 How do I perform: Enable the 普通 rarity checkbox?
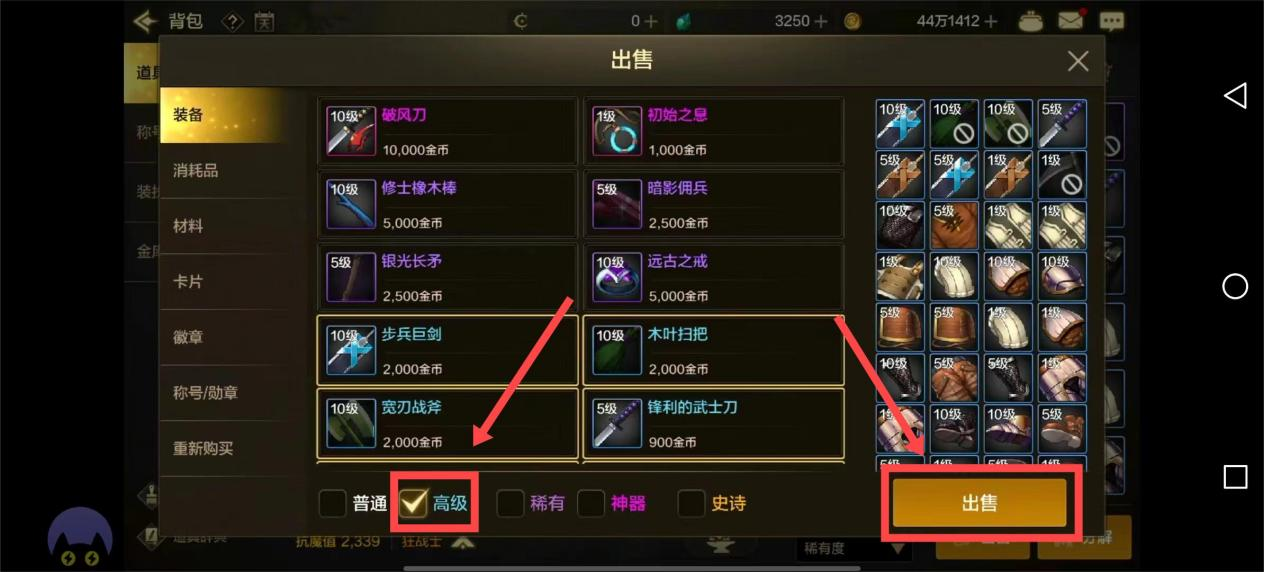[x=333, y=503]
